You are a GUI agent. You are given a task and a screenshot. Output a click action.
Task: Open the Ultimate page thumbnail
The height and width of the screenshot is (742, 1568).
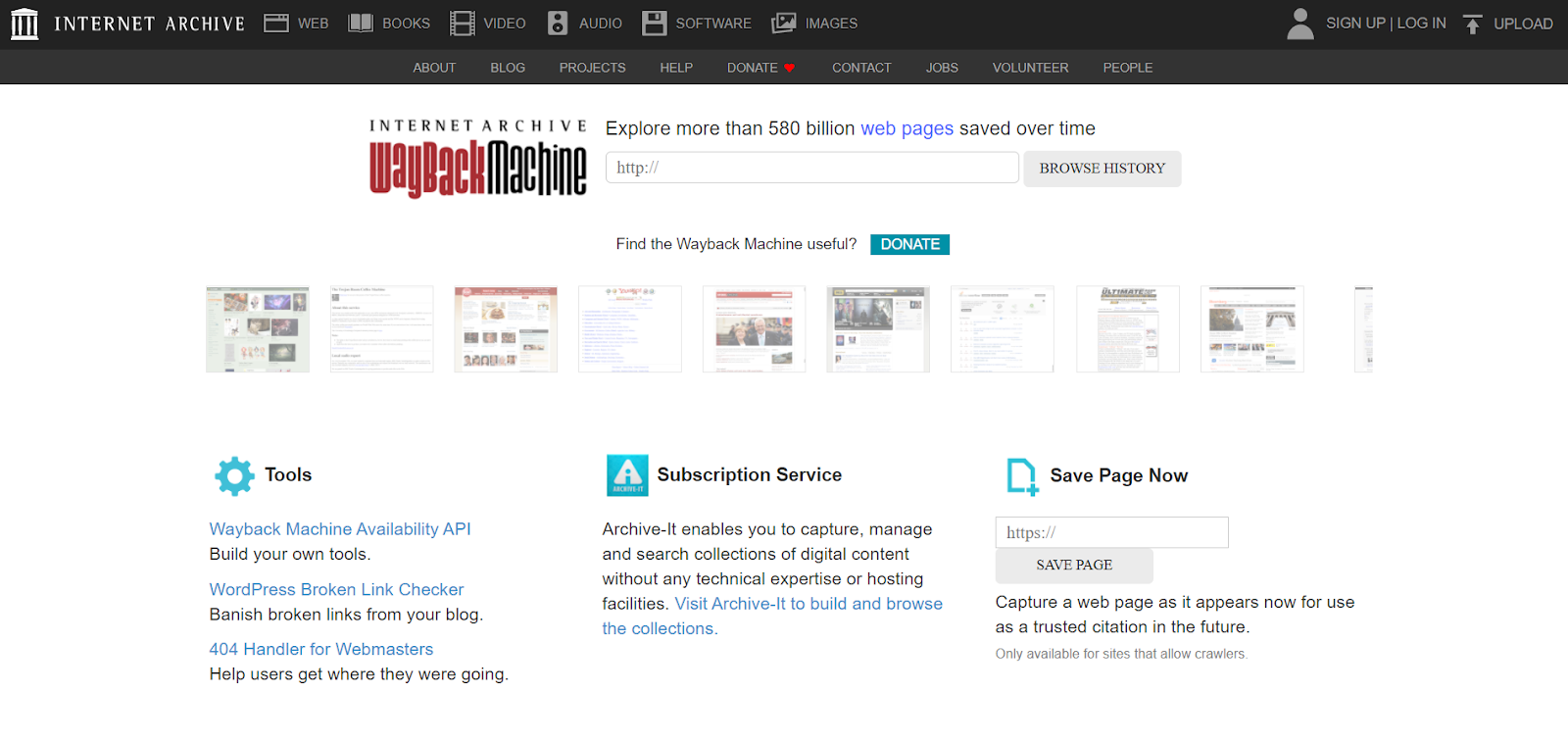pyautogui.click(x=1128, y=329)
